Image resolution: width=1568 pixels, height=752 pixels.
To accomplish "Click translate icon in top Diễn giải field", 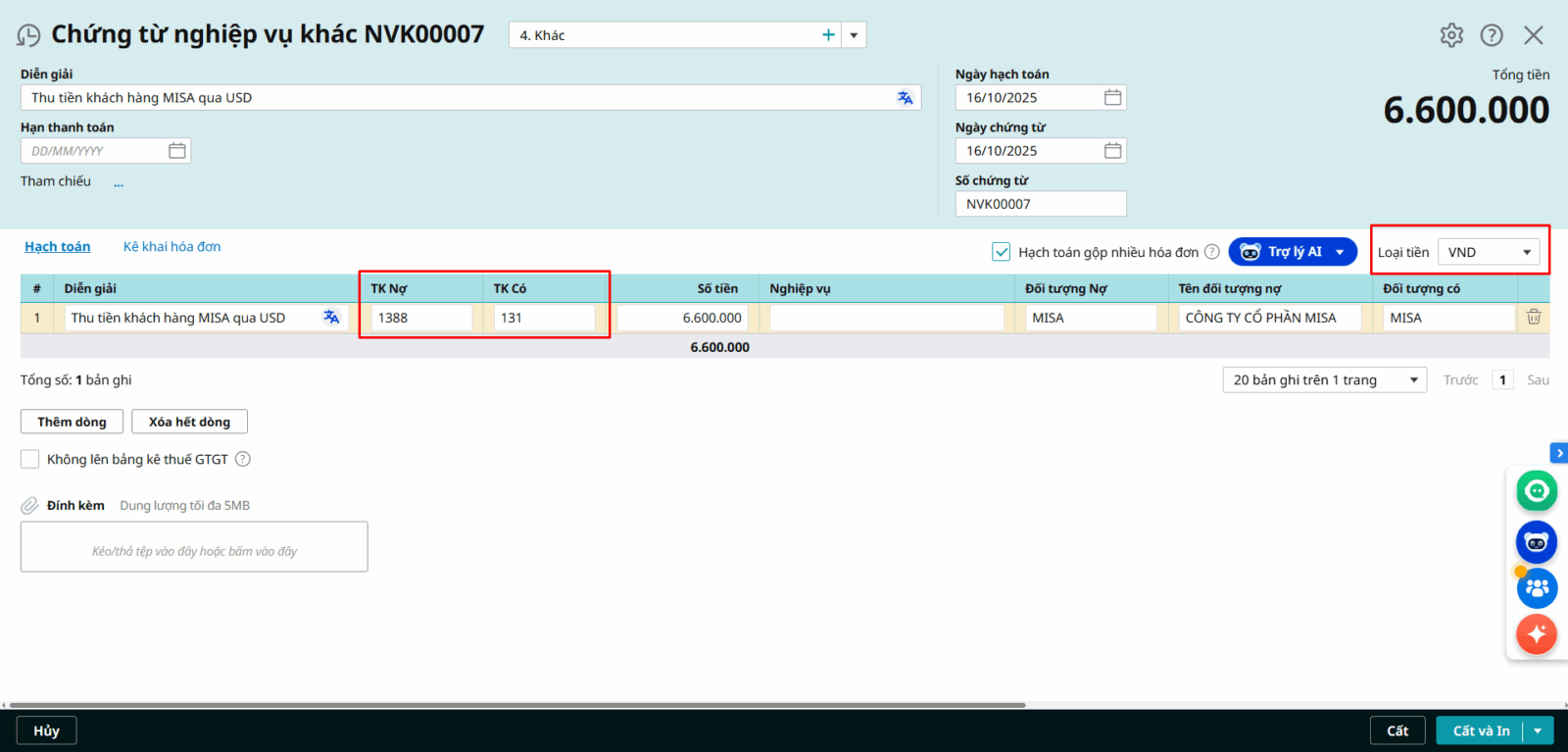I will coord(905,98).
